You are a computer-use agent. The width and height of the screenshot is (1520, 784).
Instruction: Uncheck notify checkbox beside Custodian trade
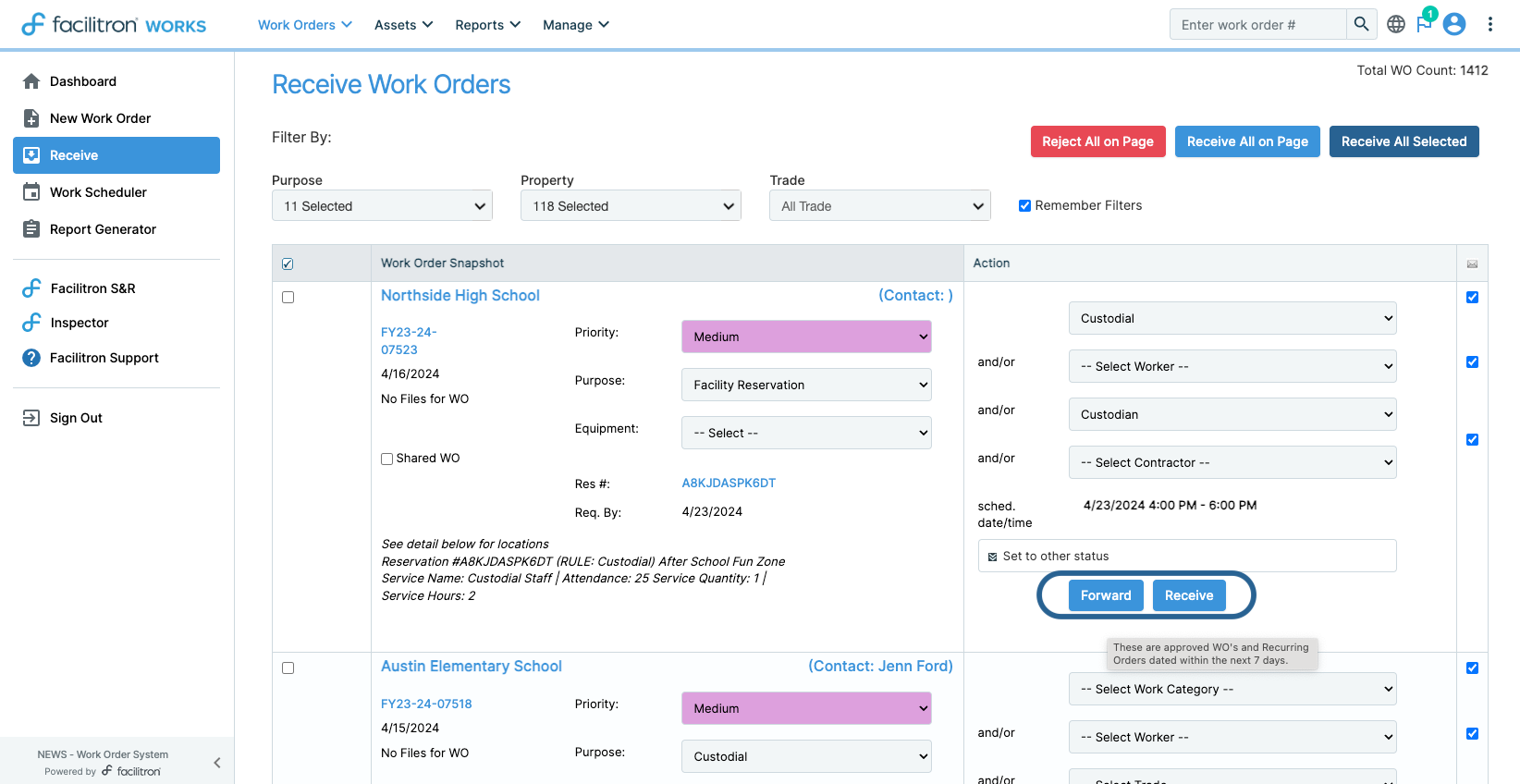click(x=1472, y=439)
